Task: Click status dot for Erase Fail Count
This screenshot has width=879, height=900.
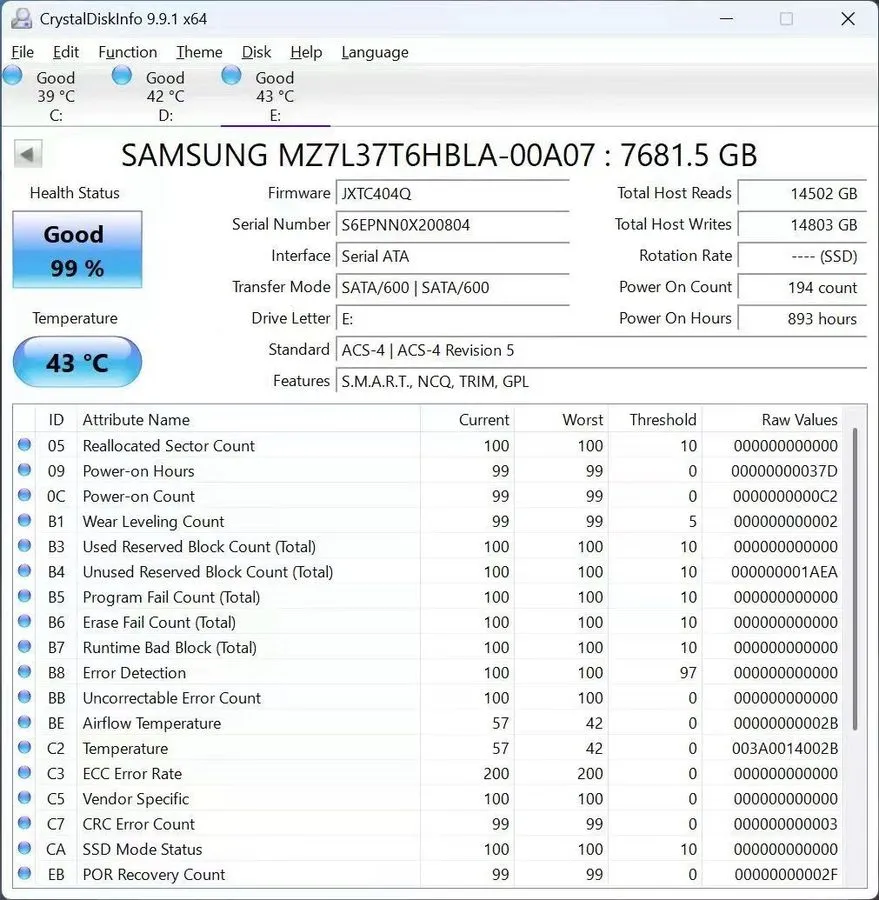Action: 24,622
